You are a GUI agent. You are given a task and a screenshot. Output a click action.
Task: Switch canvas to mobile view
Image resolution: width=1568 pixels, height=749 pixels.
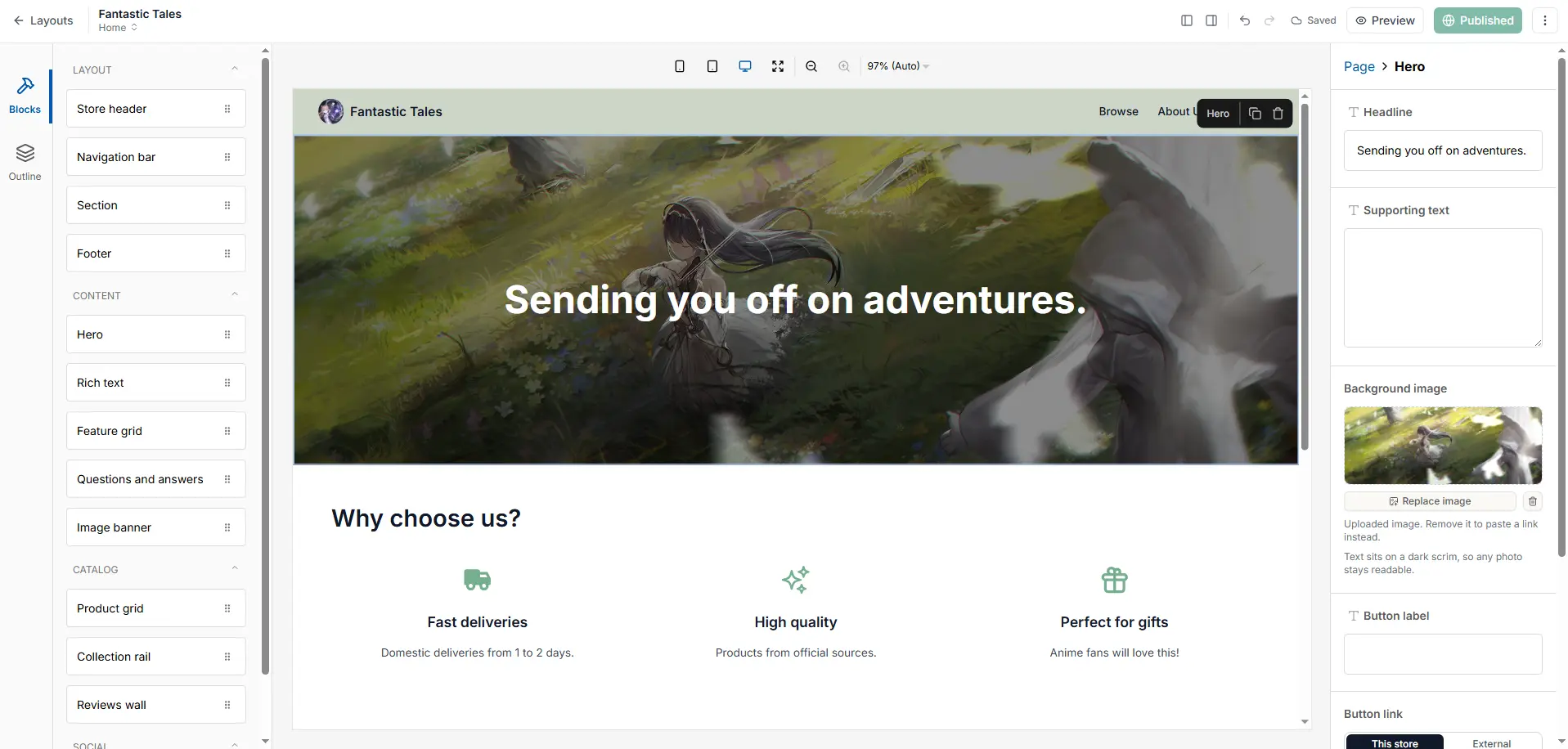pos(680,66)
